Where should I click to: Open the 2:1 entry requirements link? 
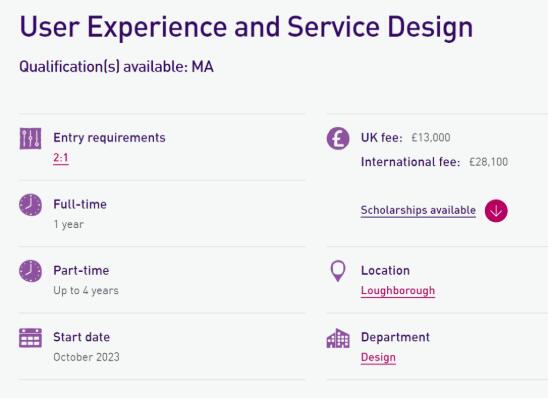[61, 158]
